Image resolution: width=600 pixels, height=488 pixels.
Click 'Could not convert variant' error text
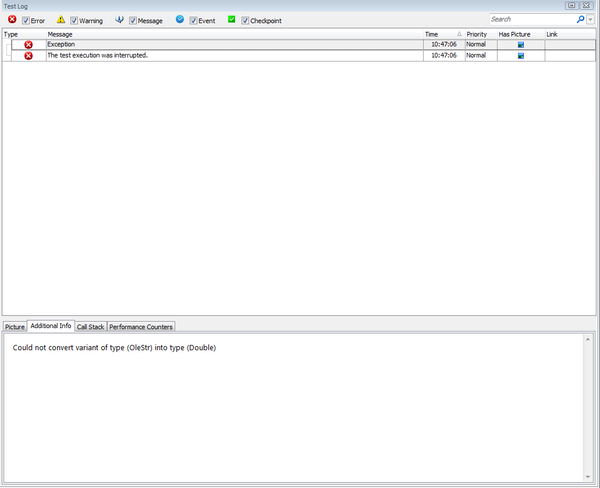click(x=114, y=348)
